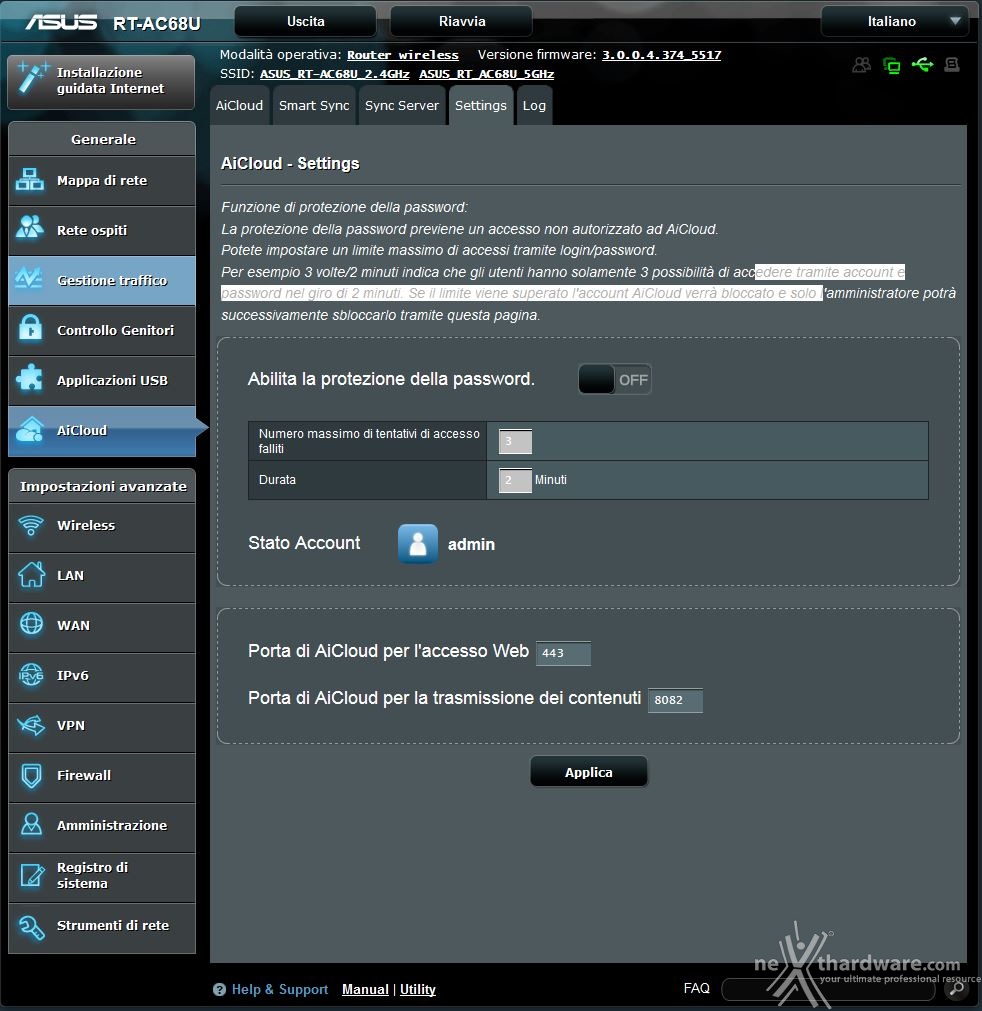The image size is (982, 1011).
Task: Click the Riavvia reboot button
Action: pos(462,21)
